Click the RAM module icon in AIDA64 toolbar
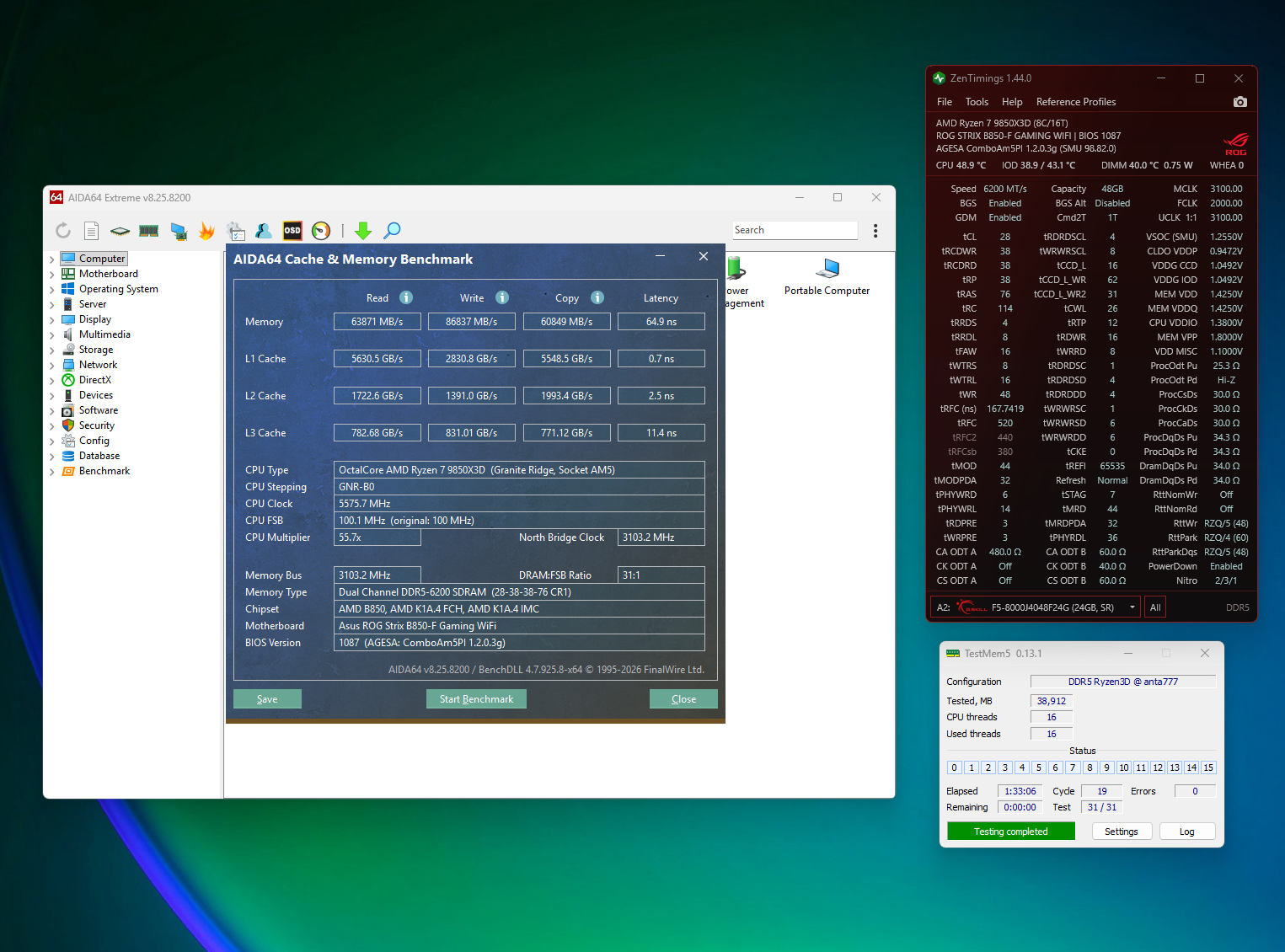This screenshot has width=1285, height=952. (149, 230)
